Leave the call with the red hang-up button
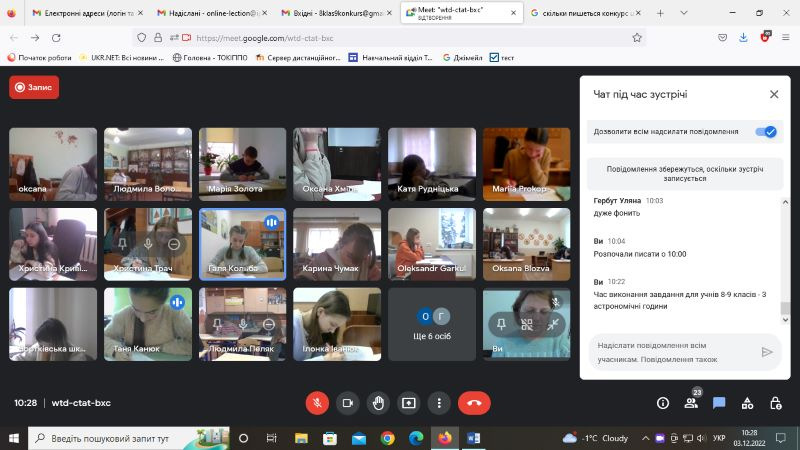800x450 pixels. pos(474,403)
